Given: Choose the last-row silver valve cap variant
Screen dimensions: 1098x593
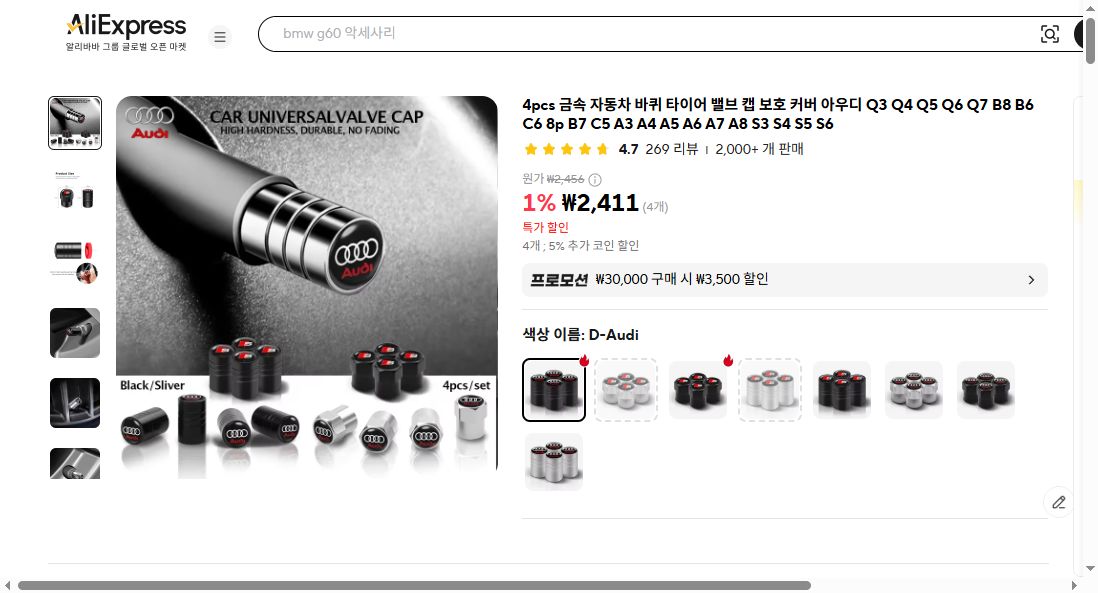Looking at the screenshot, I should (554, 461).
